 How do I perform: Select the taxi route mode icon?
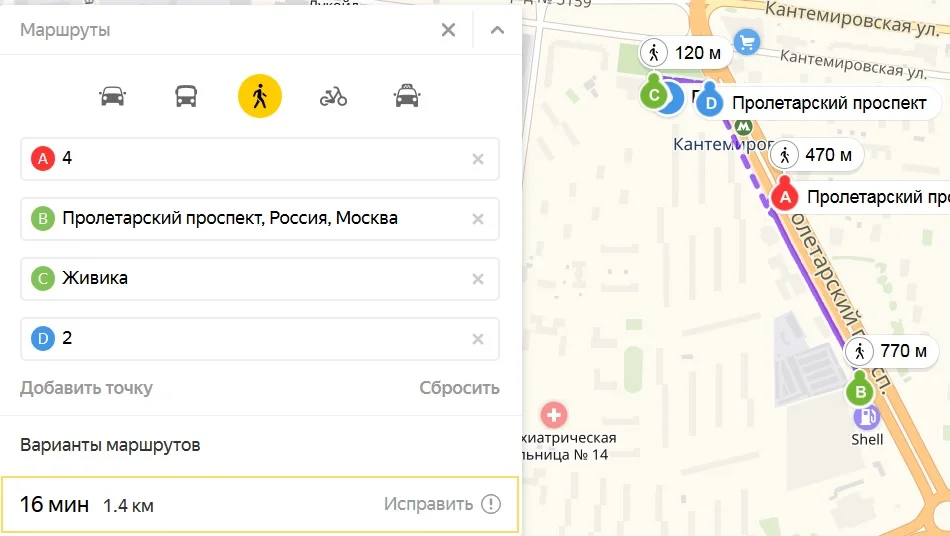[407, 96]
